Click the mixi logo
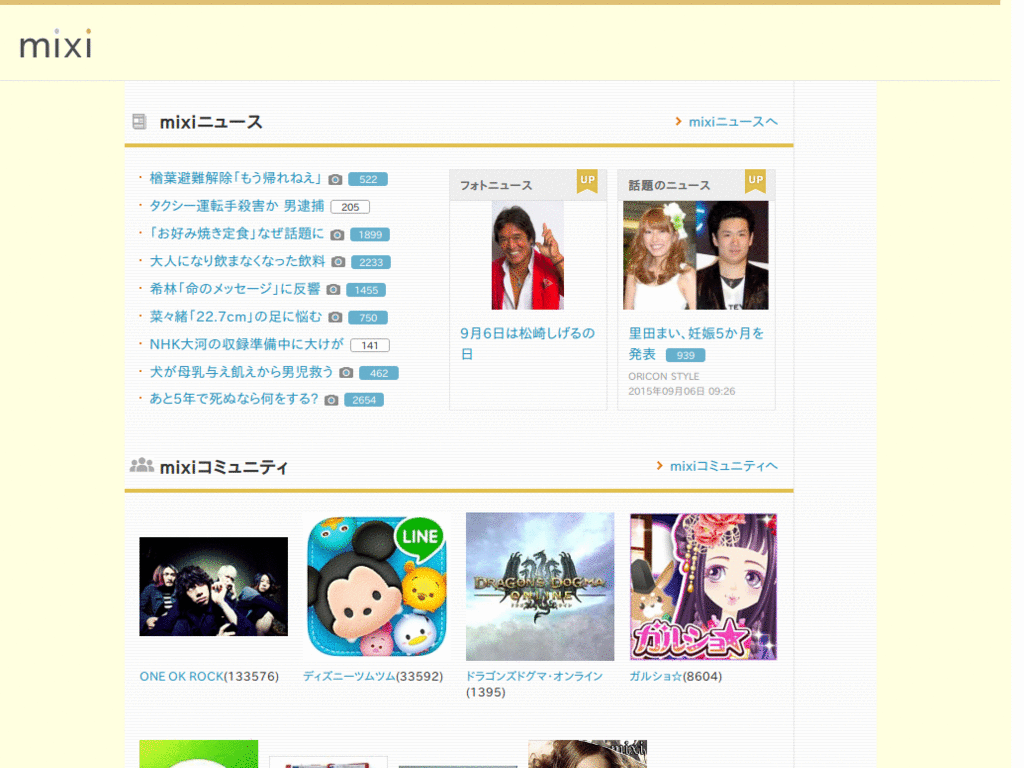The image size is (1024, 768). pos(56,44)
